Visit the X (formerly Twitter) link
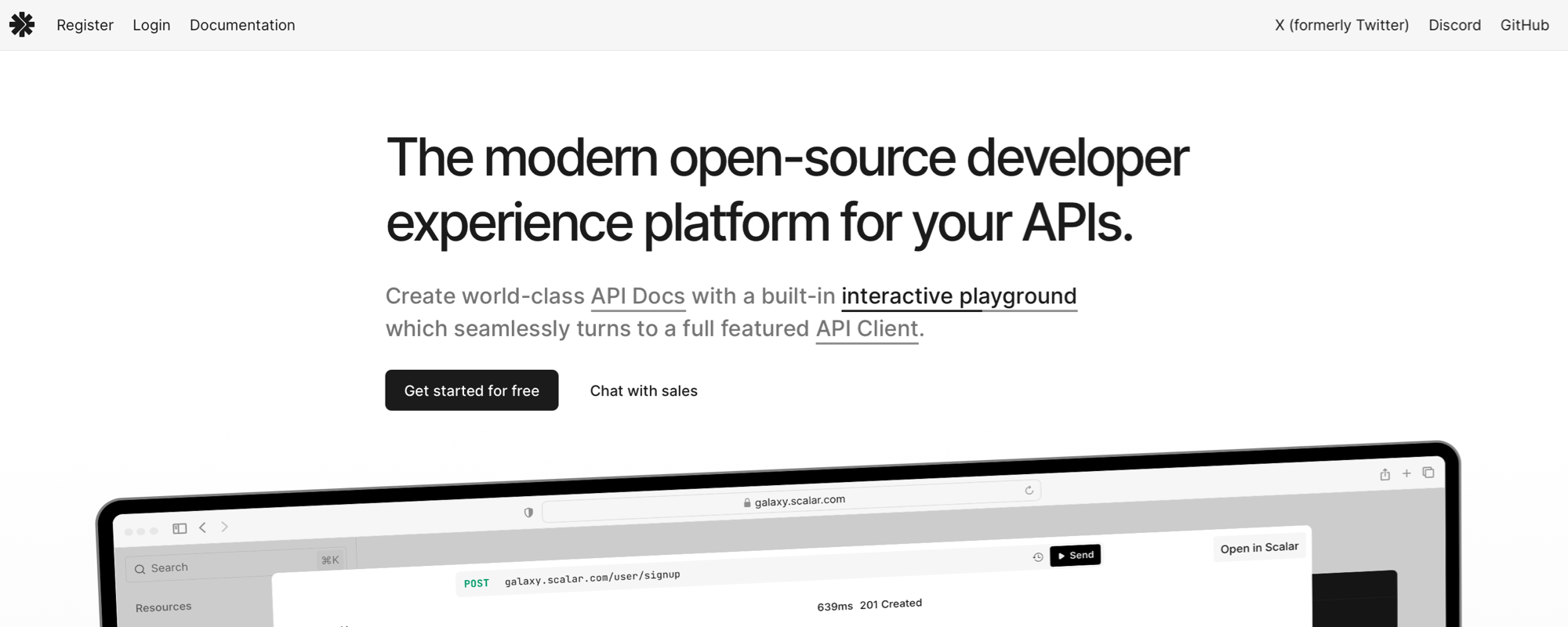 coord(1341,25)
